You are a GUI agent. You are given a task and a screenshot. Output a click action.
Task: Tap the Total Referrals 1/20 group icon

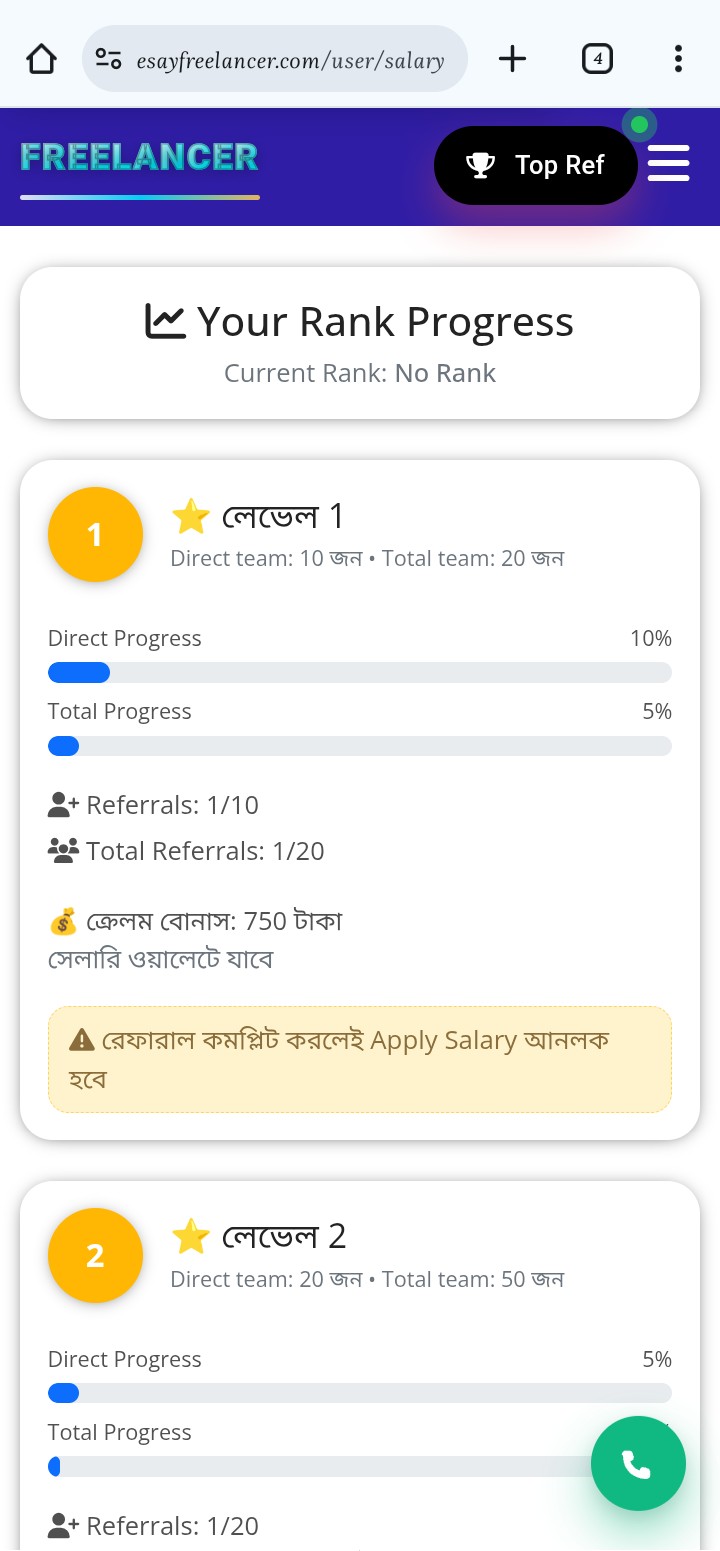(63, 851)
